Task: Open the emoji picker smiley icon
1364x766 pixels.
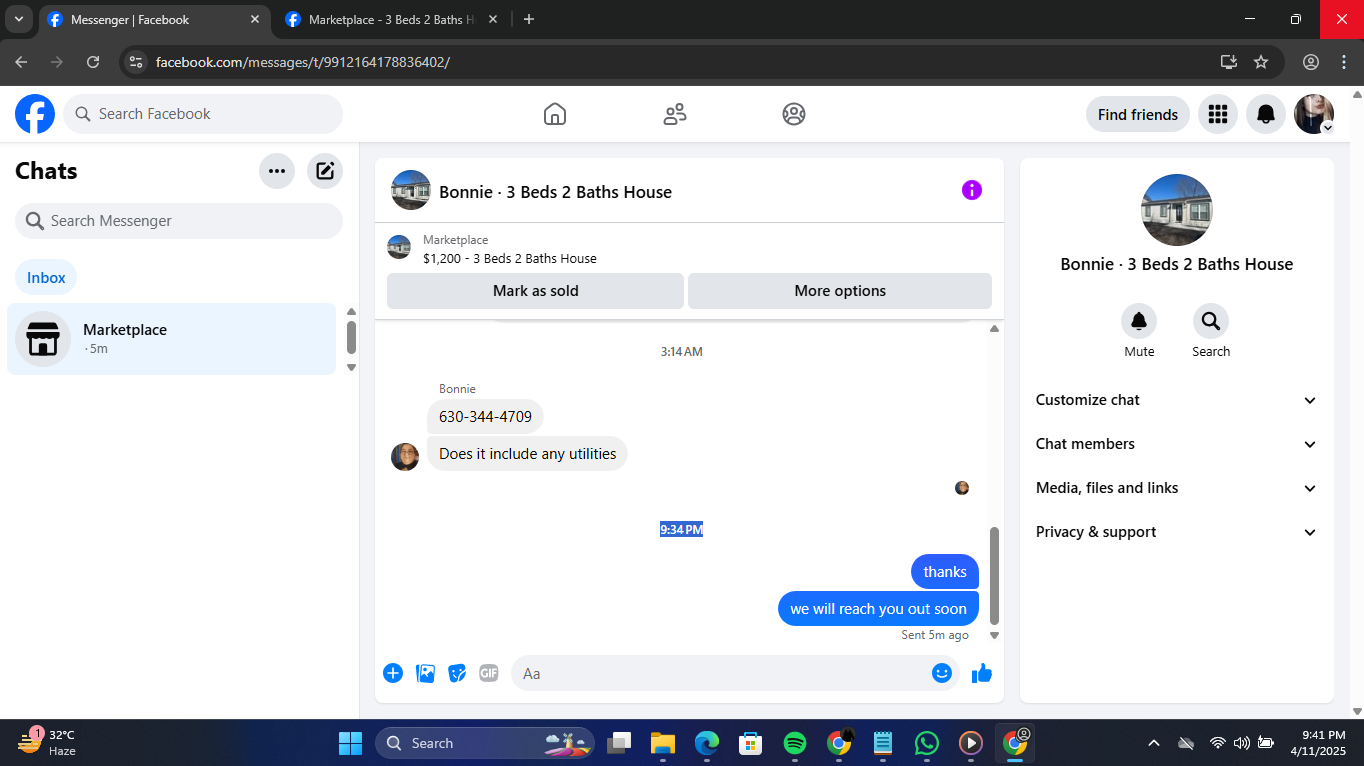Action: [x=941, y=673]
